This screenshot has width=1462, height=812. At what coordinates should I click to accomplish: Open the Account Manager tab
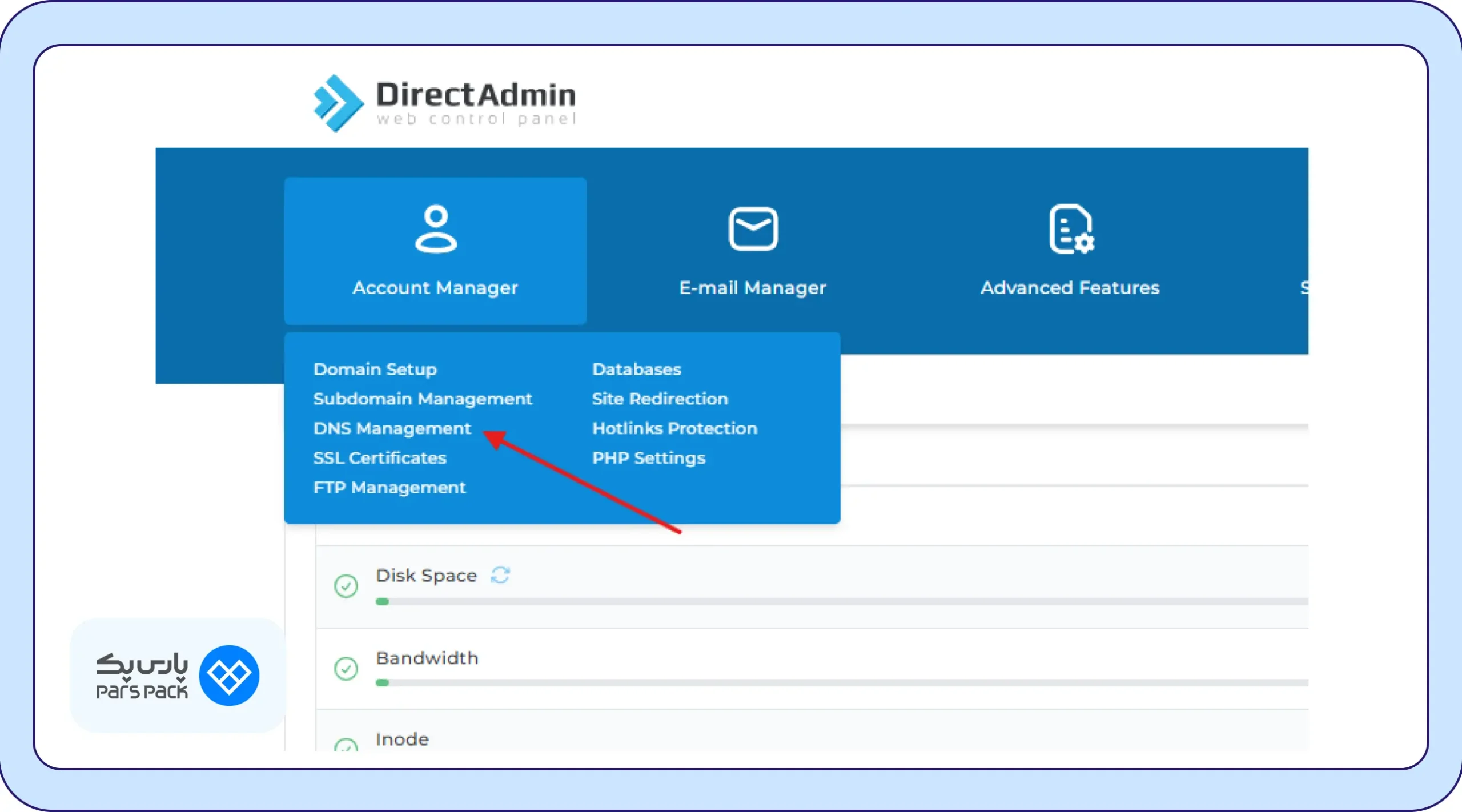[x=435, y=251]
